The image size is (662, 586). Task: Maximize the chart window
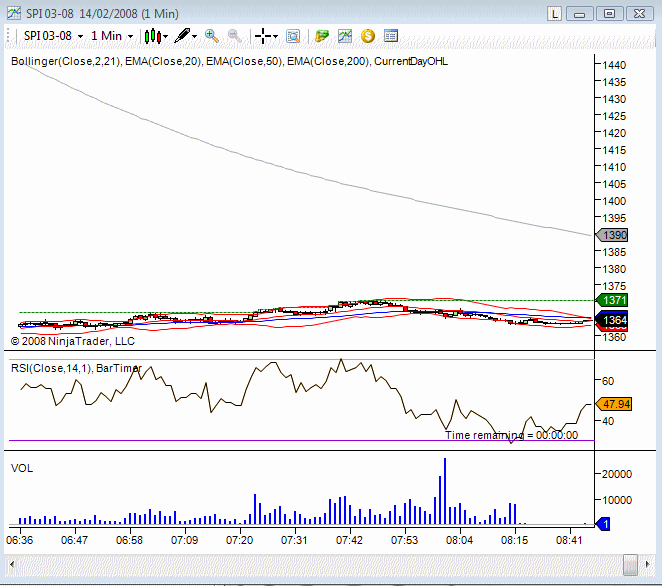[609, 14]
